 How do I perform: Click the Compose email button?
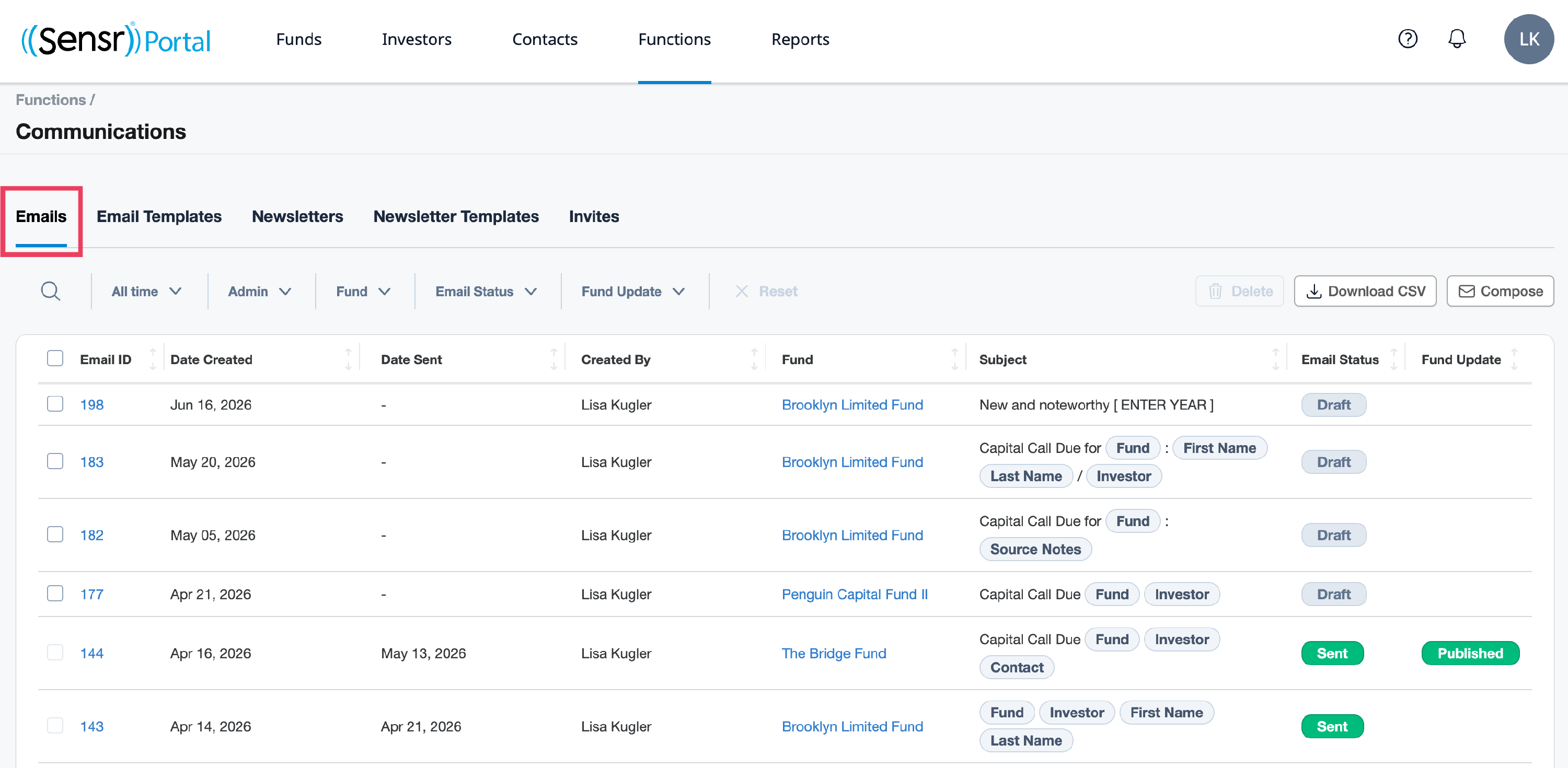(1501, 292)
